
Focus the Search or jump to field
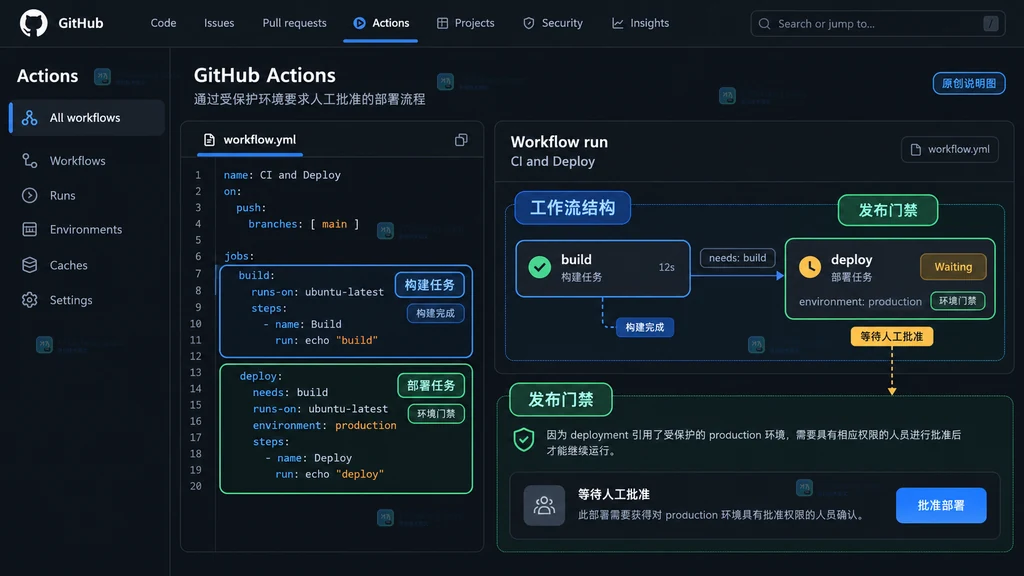[x=878, y=24]
